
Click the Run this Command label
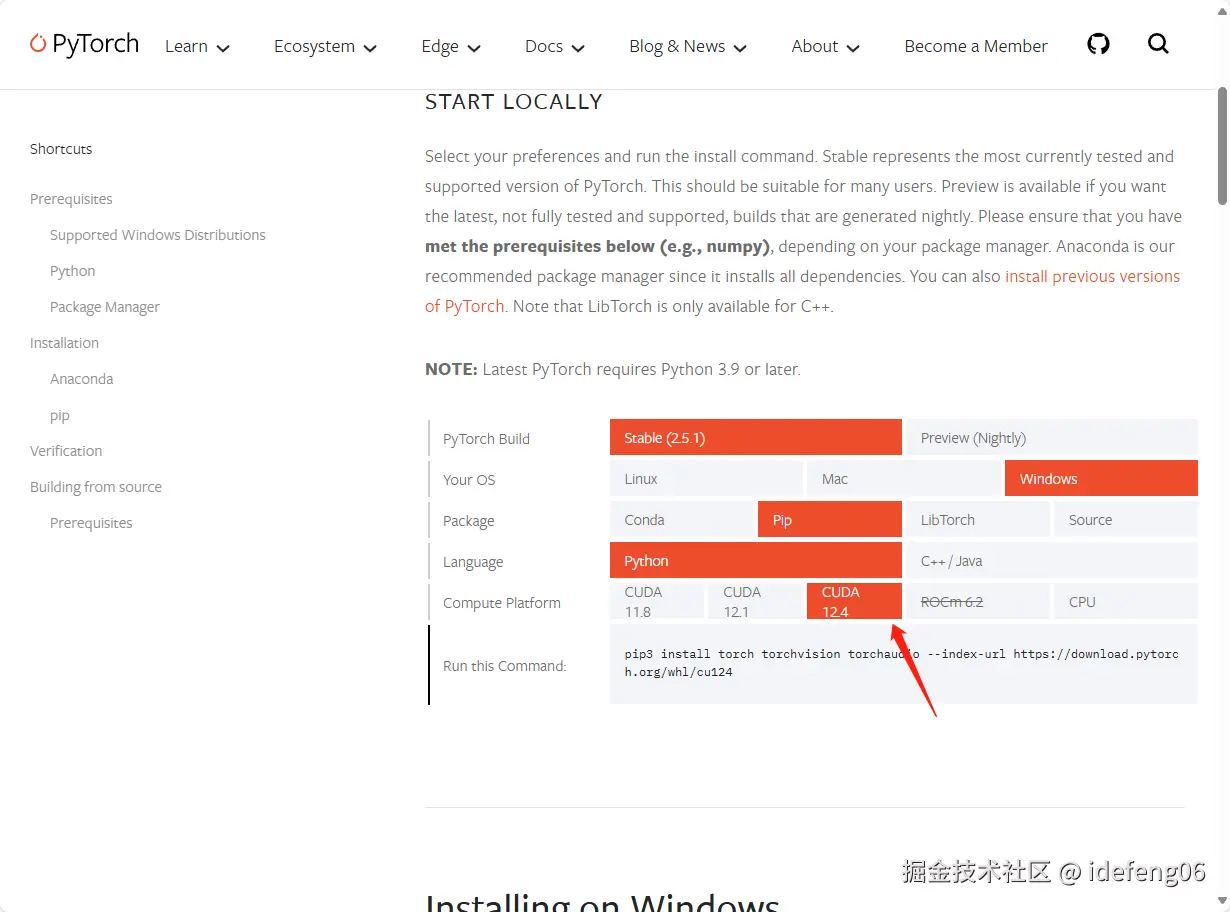pos(505,666)
